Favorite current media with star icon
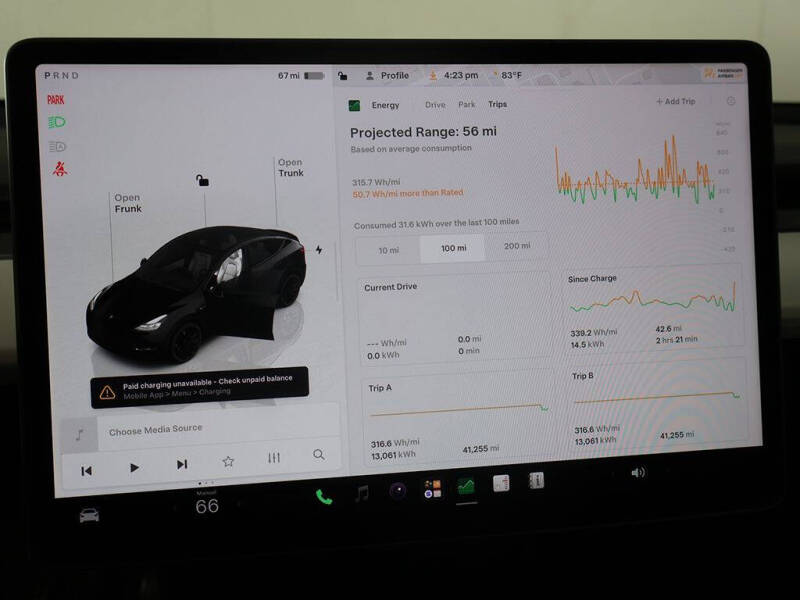The image size is (800, 600). tap(228, 462)
